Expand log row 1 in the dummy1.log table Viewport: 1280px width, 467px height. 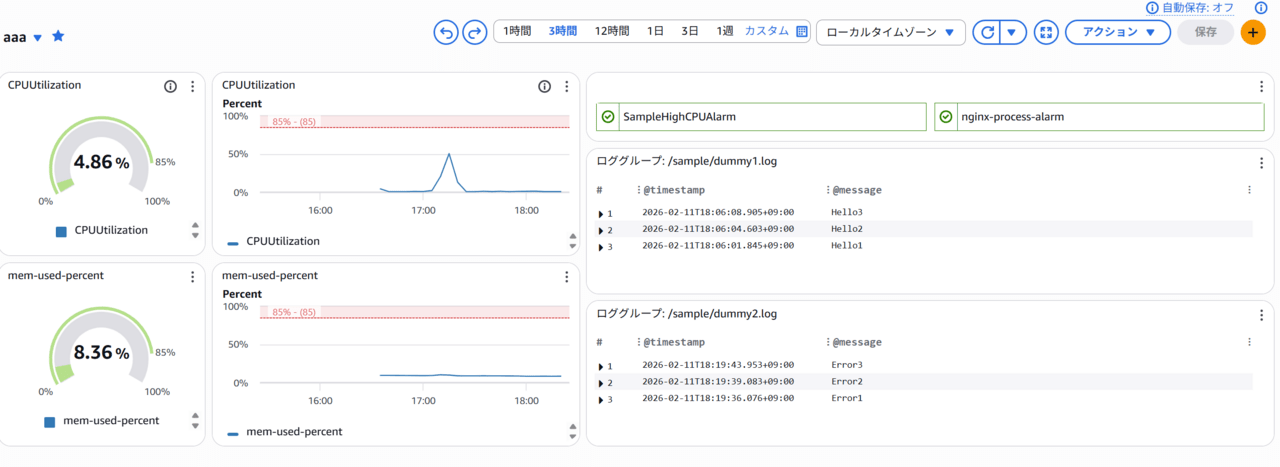coord(601,213)
